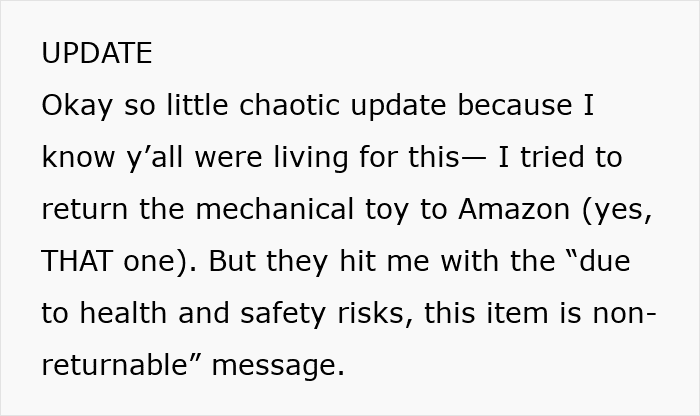Select the word "mechanical" in the text
Image resolution: width=700 pixels, height=416 pixels.
pyautogui.click(x=275, y=209)
